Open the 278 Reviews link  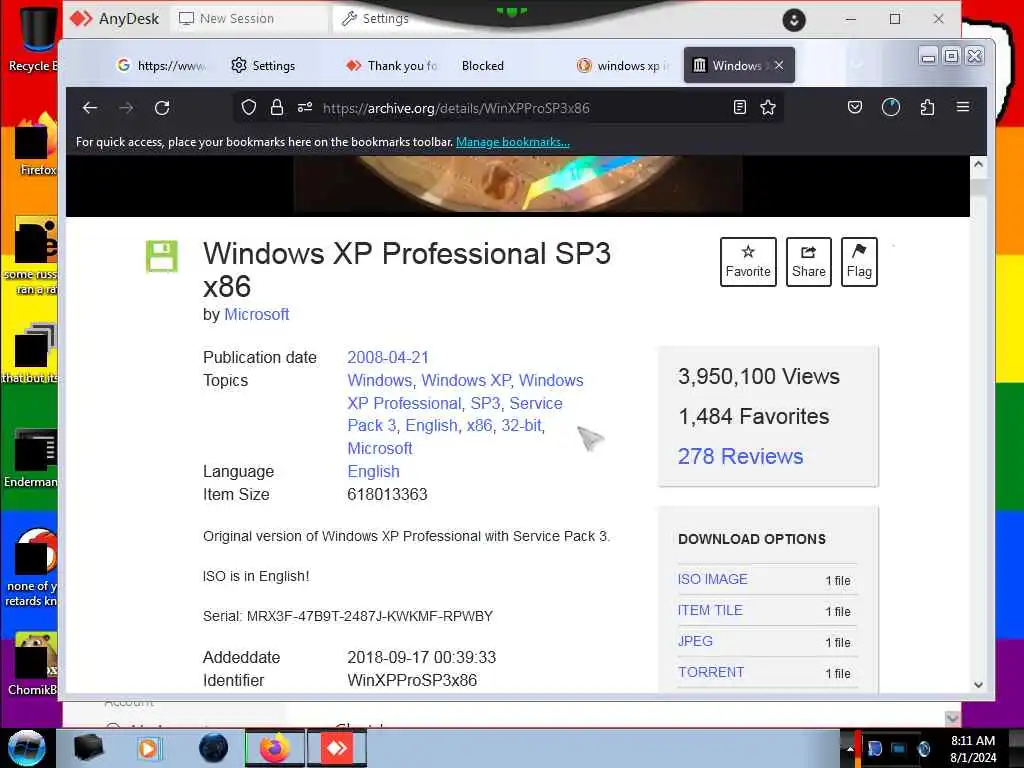tap(740, 456)
